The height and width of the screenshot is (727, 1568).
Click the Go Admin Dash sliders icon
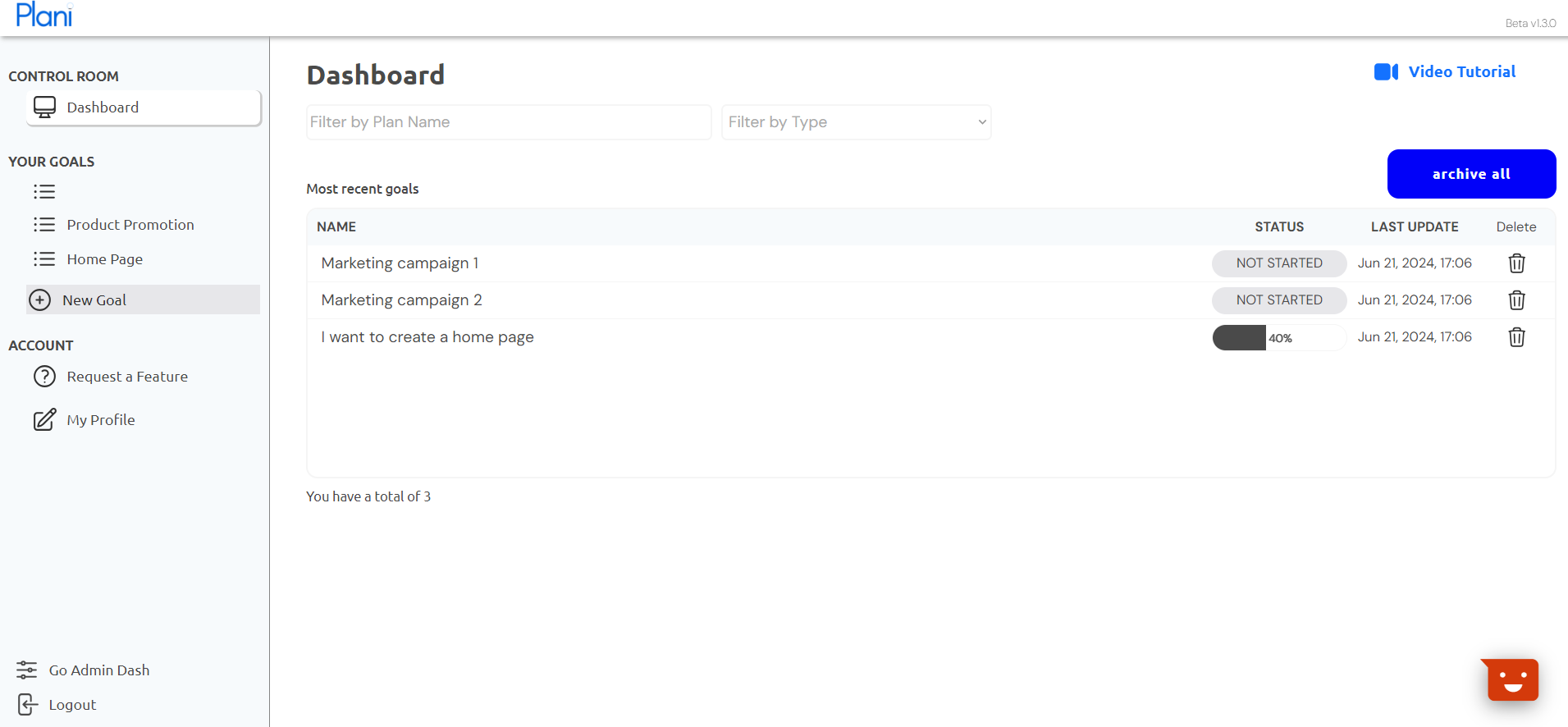pos(27,670)
